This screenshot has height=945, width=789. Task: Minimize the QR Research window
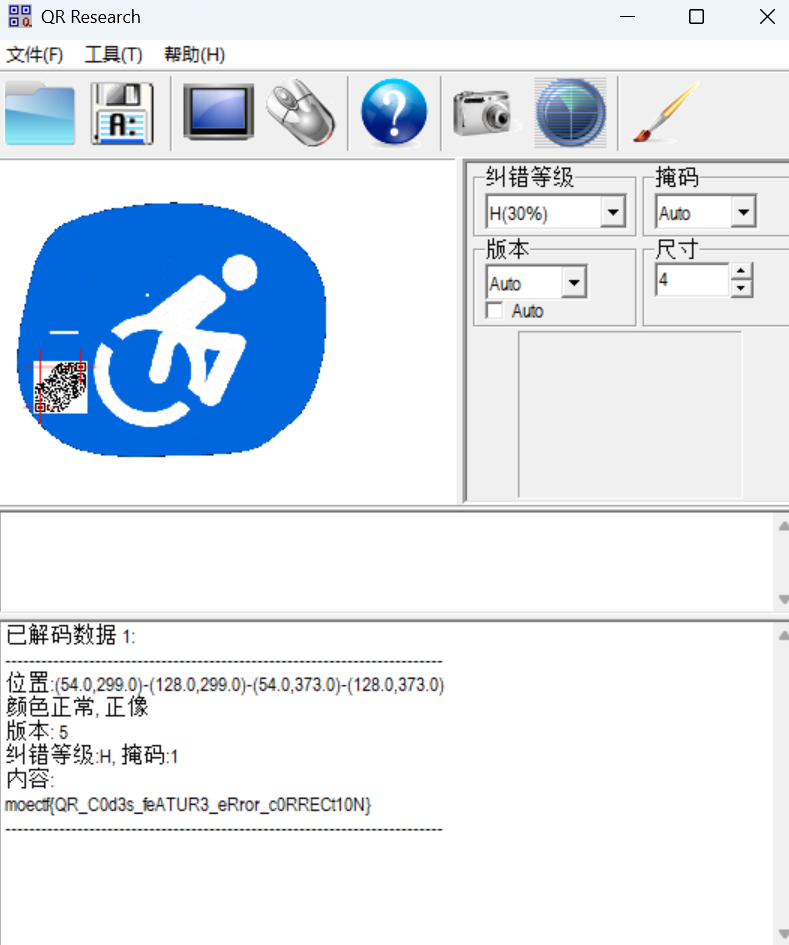tap(627, 17)
